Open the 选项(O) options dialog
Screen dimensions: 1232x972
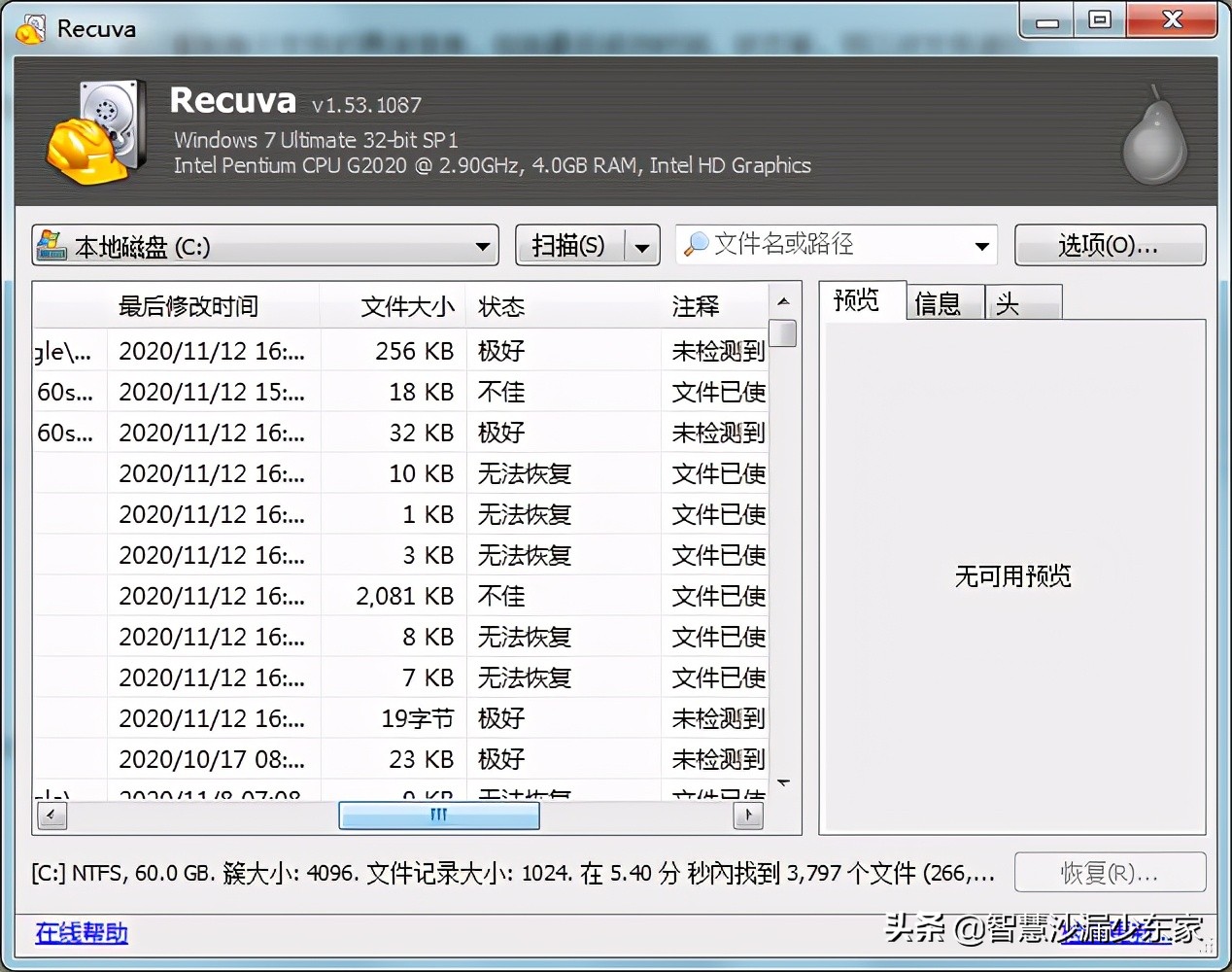pos(1110,245)
